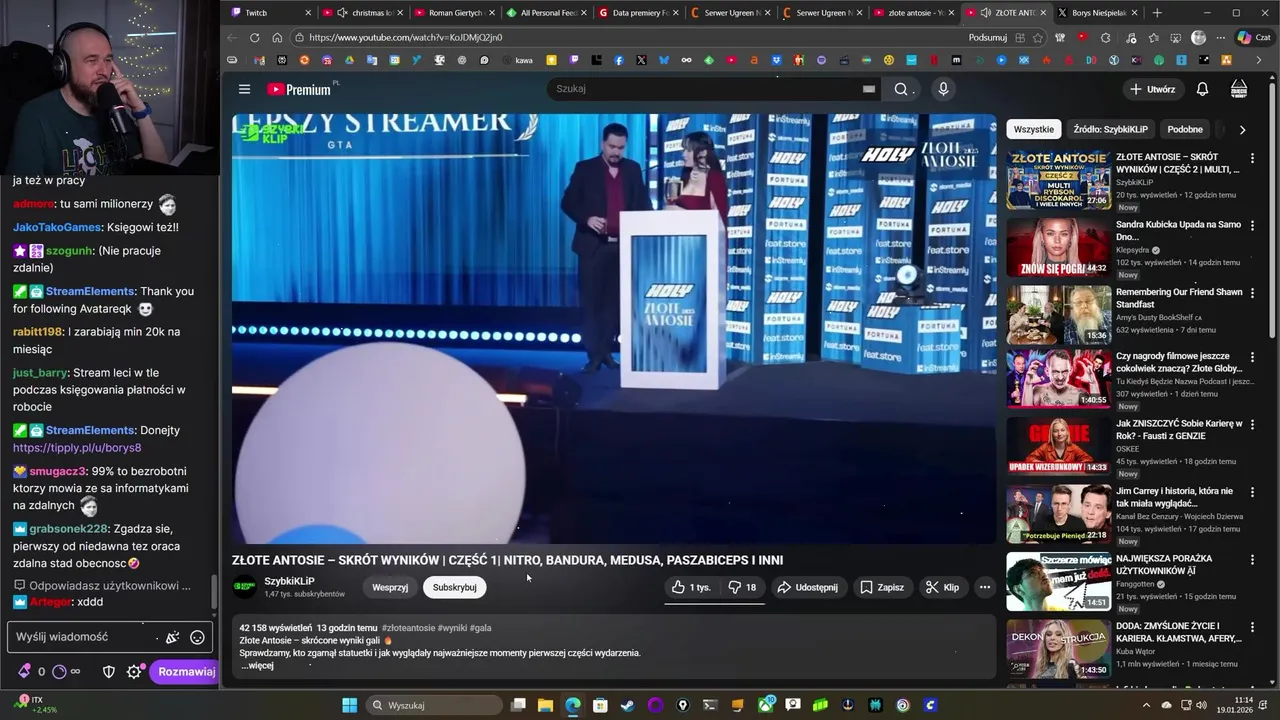Open the chat shield moderation icon
Image resolution: width=1280 pixels, height=720 pixels.
pyautogui.click(x=109, y=672)
